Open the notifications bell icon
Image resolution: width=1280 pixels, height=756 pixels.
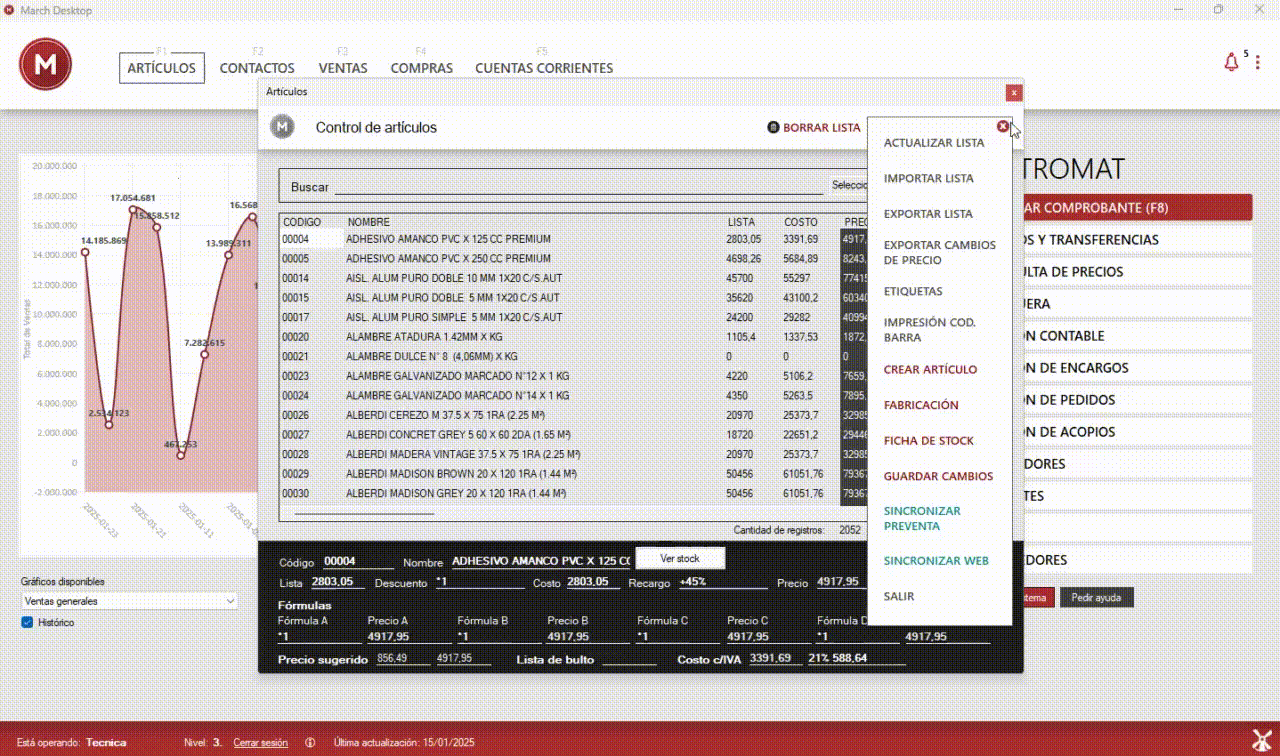pyautogui.click(x=1231, y=62)
